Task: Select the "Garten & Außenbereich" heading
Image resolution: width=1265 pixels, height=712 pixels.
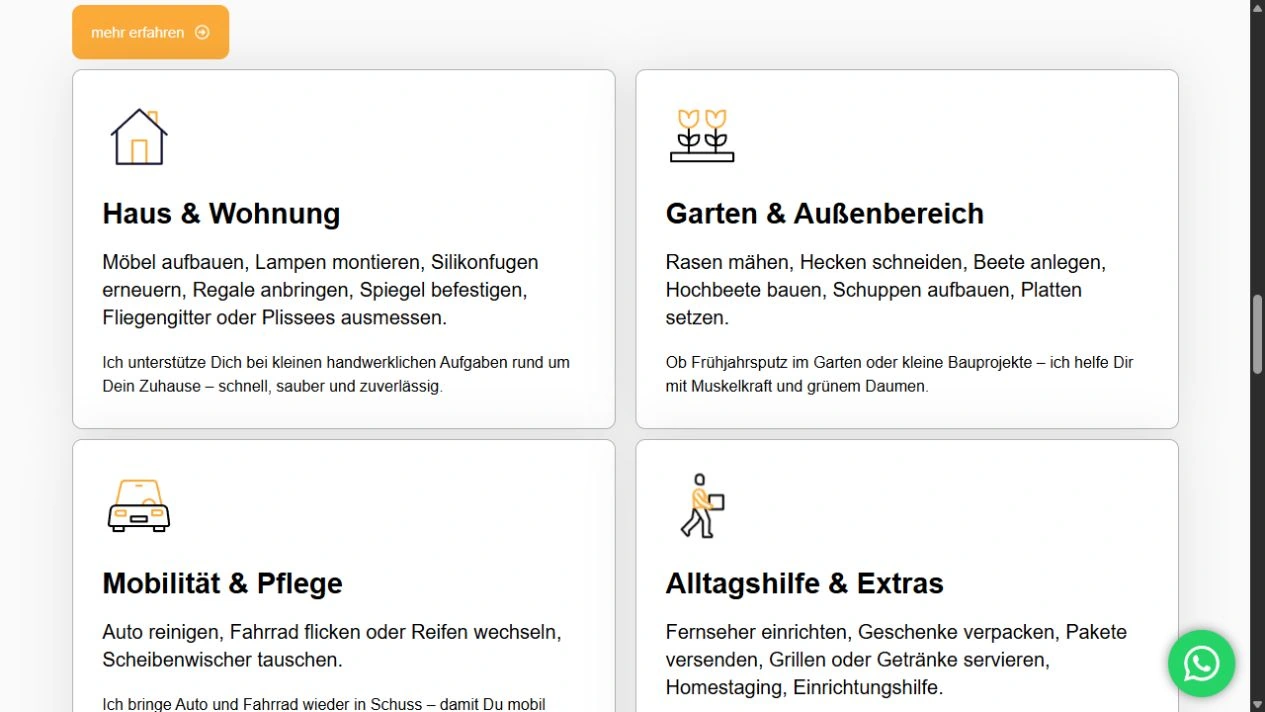Action: 825,213
